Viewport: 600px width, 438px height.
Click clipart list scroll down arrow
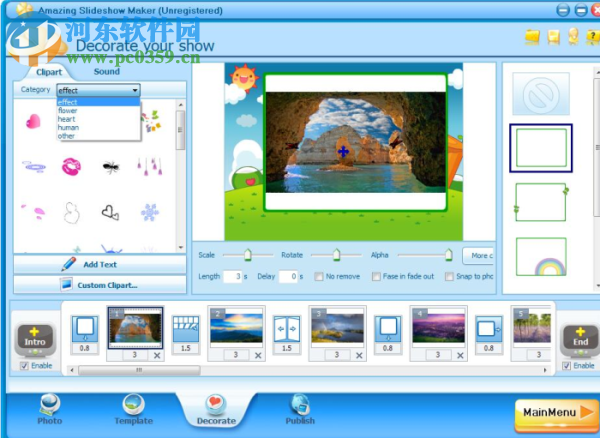click(x=181, y=247)
